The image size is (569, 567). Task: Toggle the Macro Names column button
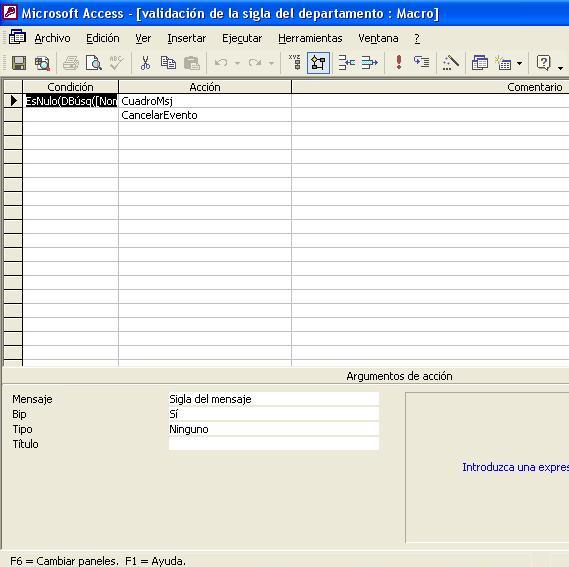coord(295,63)
